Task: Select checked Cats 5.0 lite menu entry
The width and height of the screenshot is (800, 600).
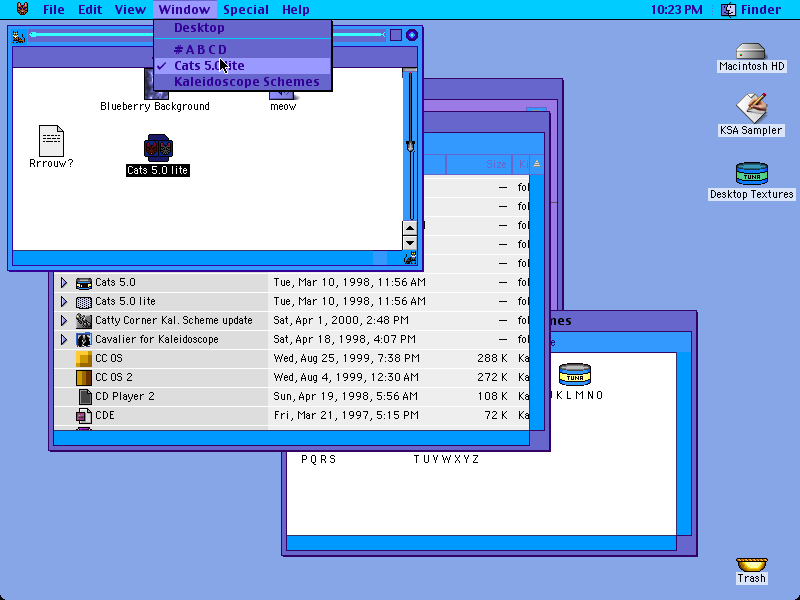Action: pos(243,66)
